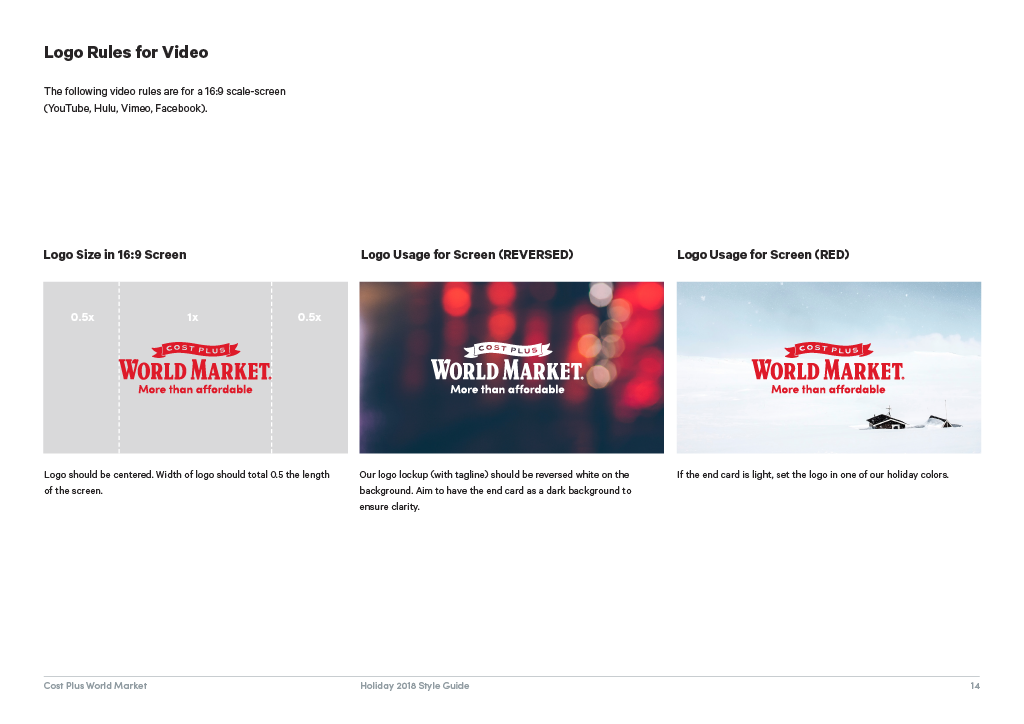Click the red World Market logo on the snowy image

coord(828,369)
